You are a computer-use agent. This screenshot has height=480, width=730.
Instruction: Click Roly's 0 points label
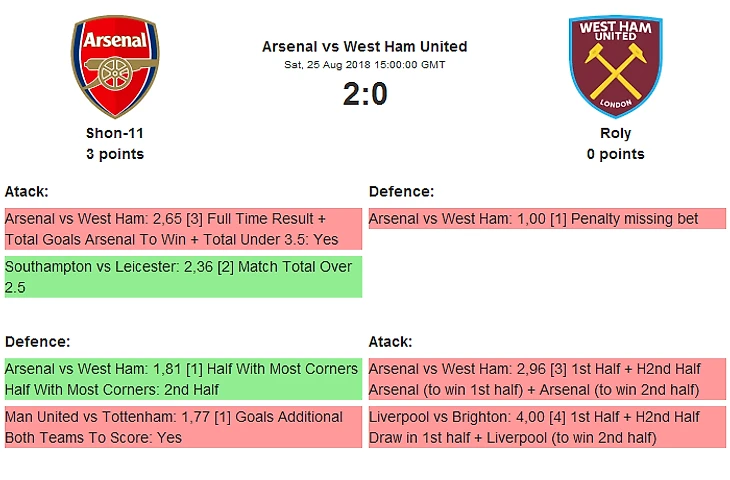pos(616,154)
